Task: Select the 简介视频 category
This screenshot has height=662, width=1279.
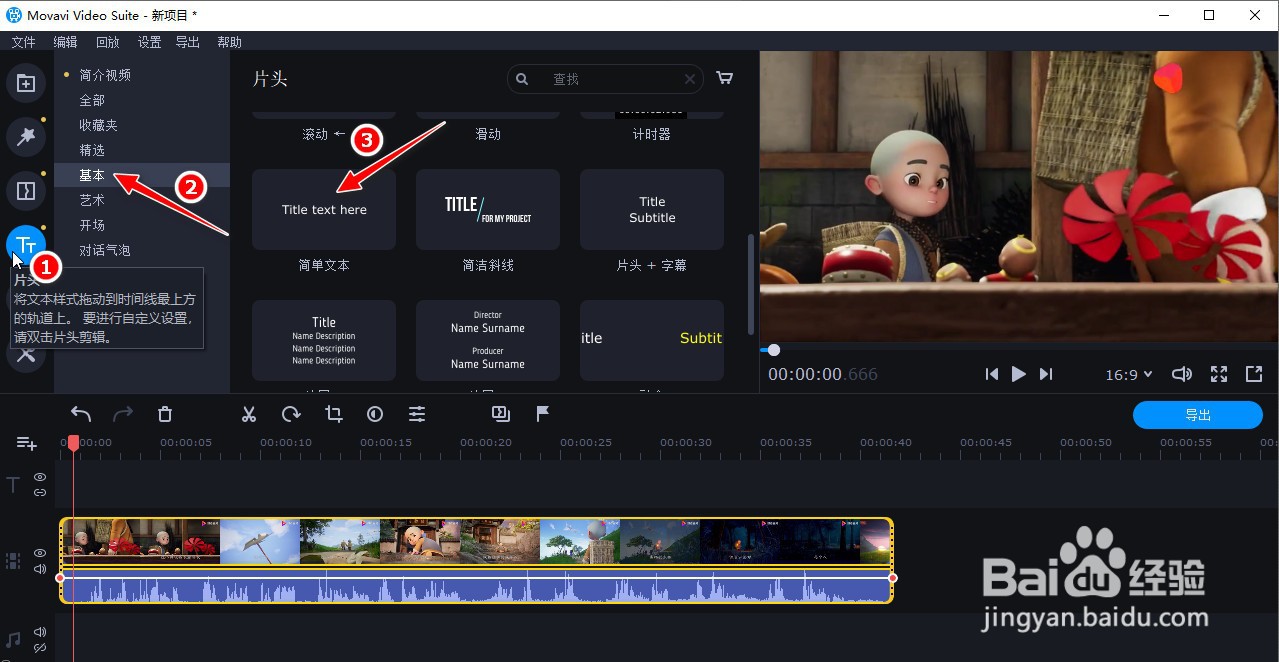Action: (105, 75)
